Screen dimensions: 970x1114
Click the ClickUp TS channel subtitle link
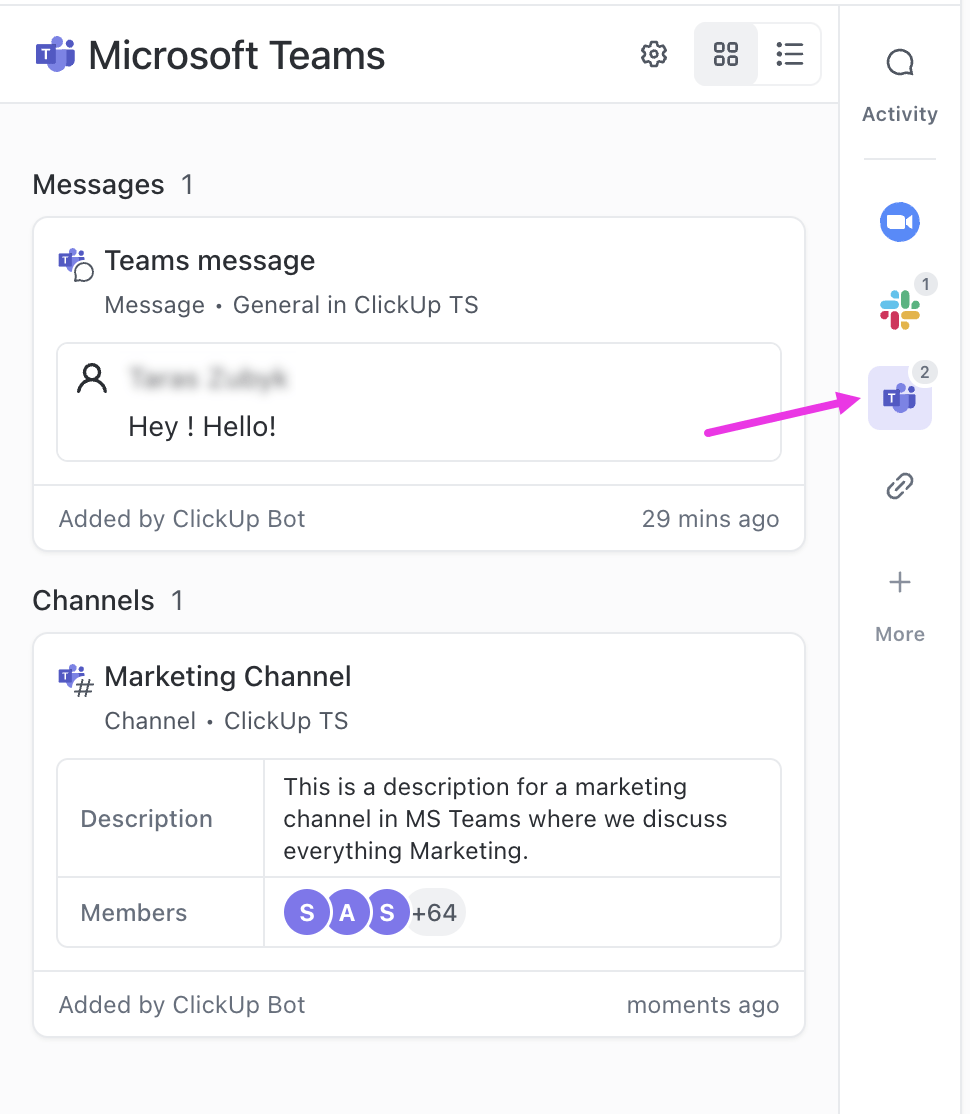coord(287,720)
